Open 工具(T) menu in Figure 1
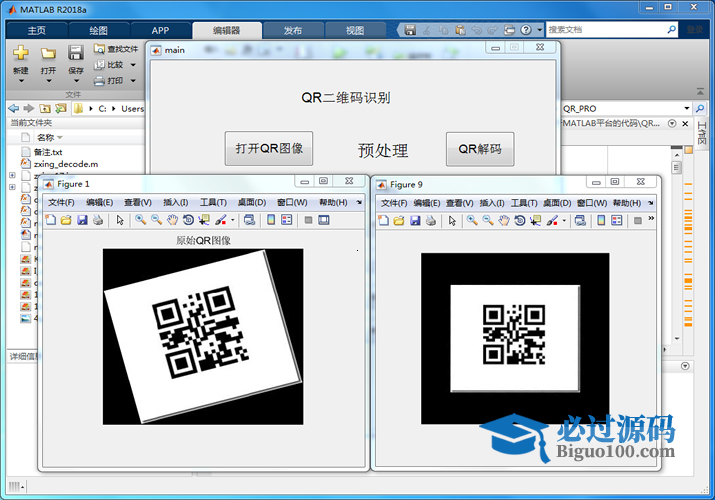The height and width of the screenshot is (500, 715). click(213, 202)
